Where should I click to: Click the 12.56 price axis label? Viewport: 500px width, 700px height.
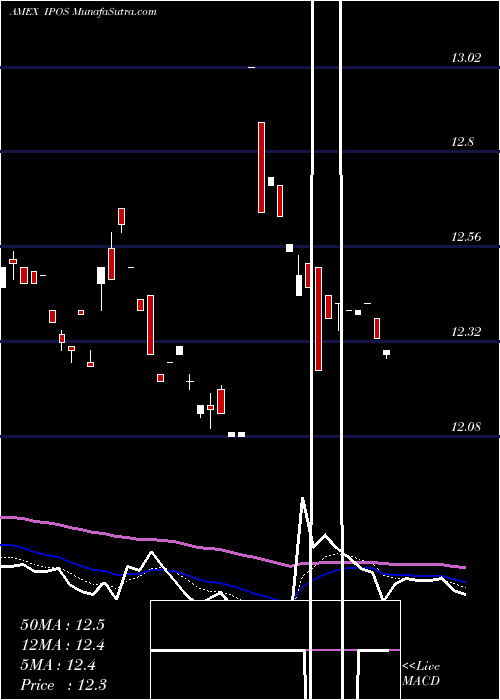466,237
